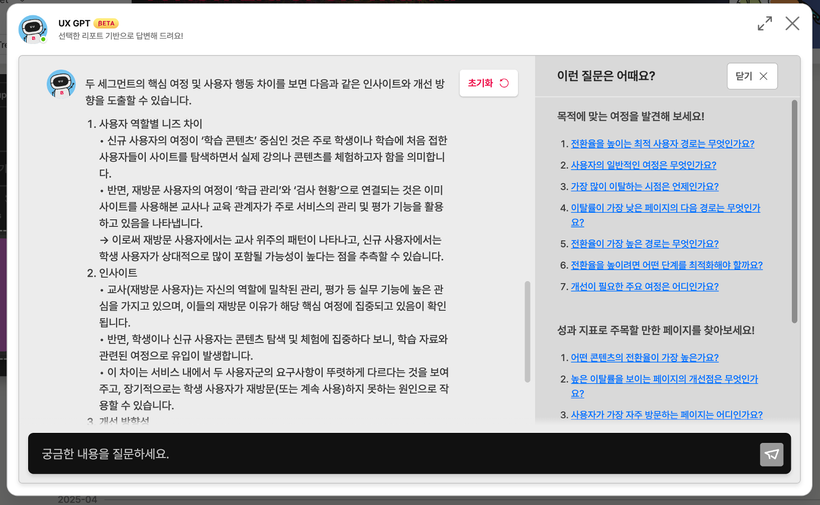Pick 전환율을 높이려면 어떤 단계를 최적화해야 할까요? link
Viewport: 820px width, 505px height.
(x=666, y=265)
